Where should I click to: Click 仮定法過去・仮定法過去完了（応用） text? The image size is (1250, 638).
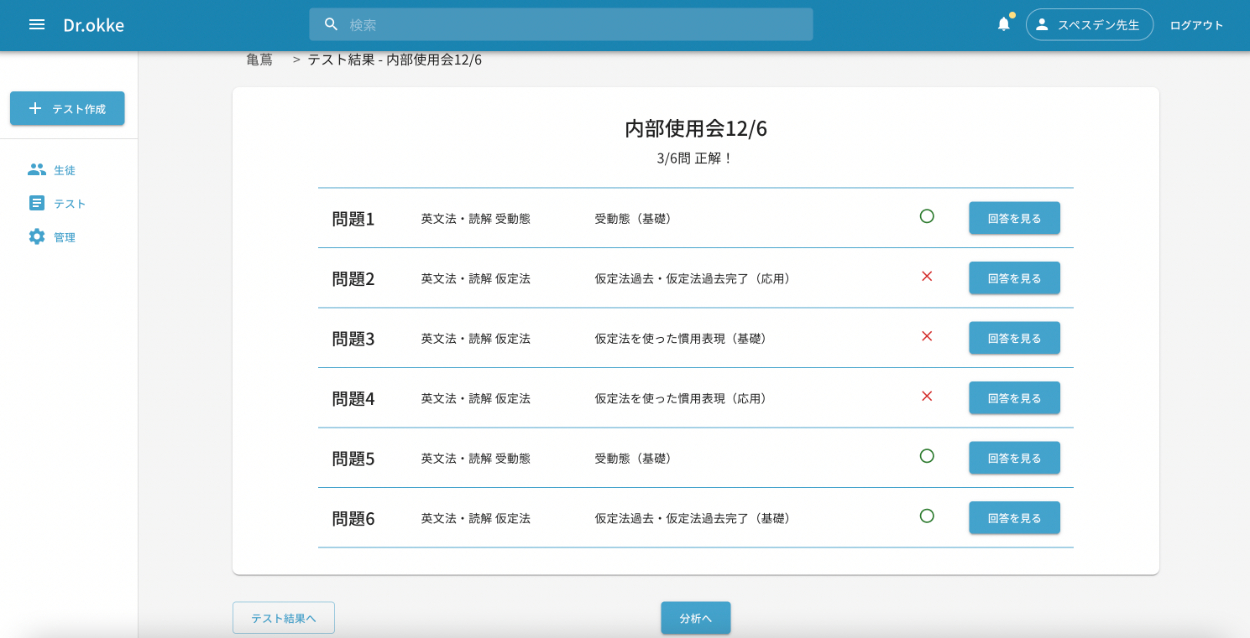click(695, 279)
